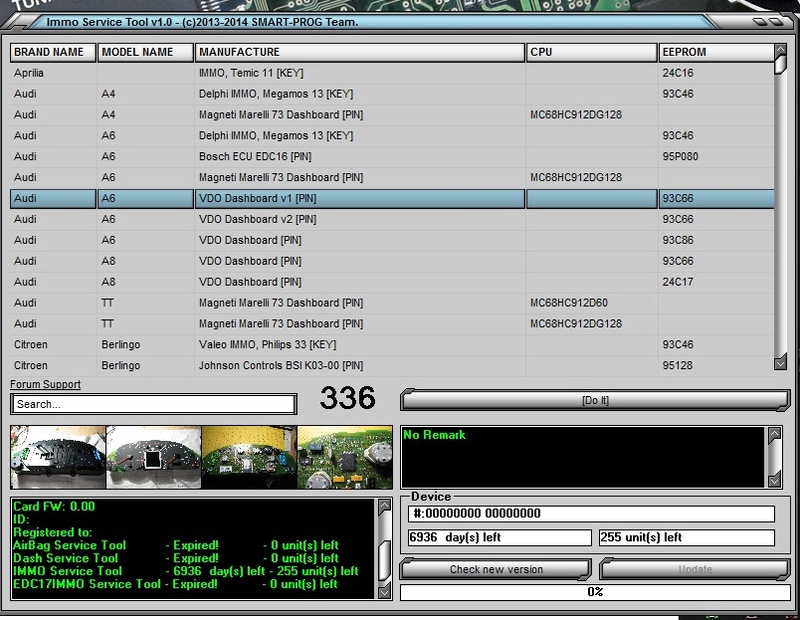Select Audi A8 row with 24C17 EEPROM
This screenshot has height=620, width=800.
click(392, 282)
